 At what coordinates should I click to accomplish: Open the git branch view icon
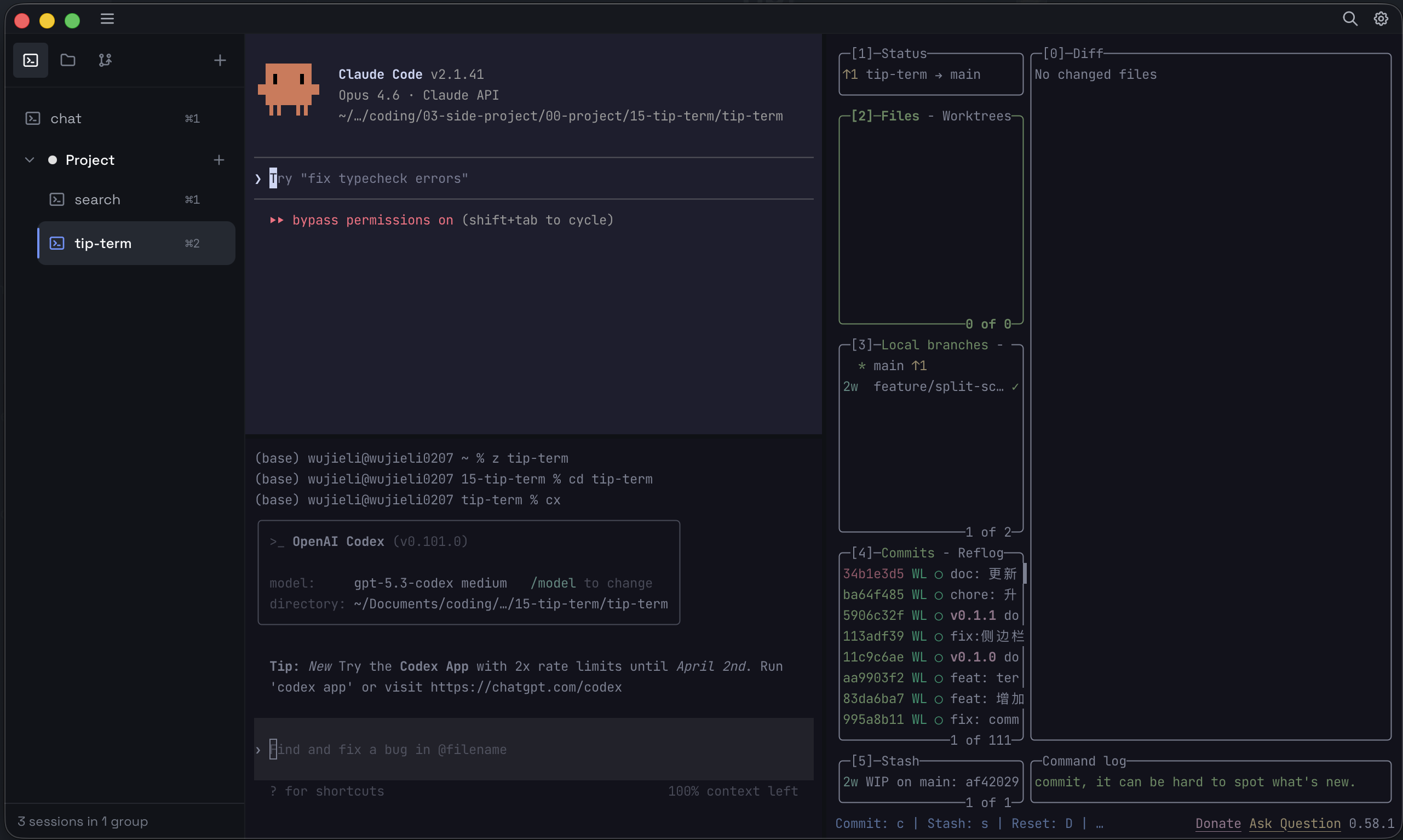105,60
